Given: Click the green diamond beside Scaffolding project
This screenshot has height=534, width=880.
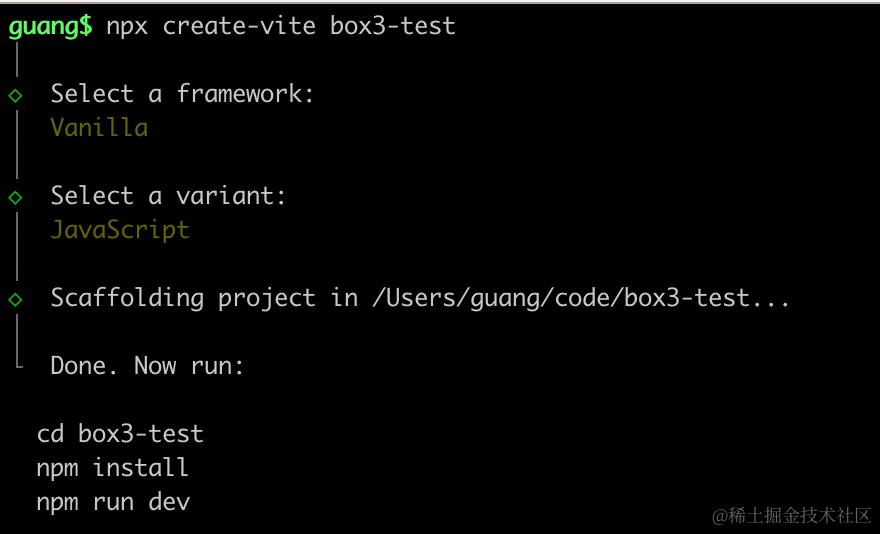Looking at the screenshot, I should click(x=15, y=300).
